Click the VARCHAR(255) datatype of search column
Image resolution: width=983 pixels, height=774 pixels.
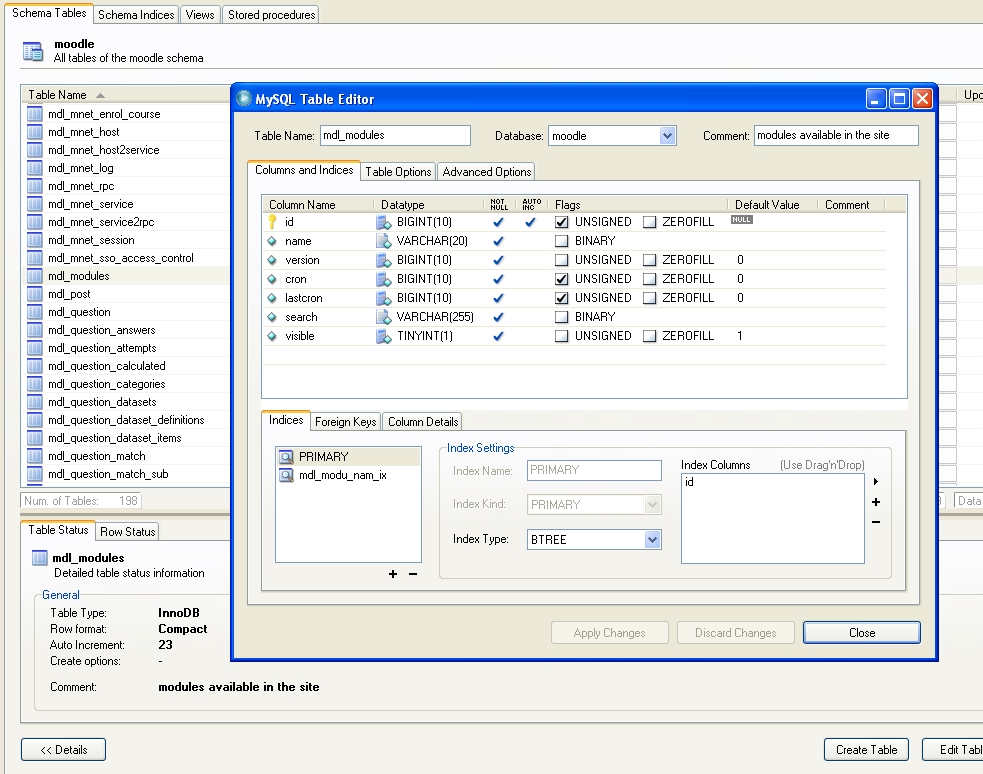coord(434,317)
